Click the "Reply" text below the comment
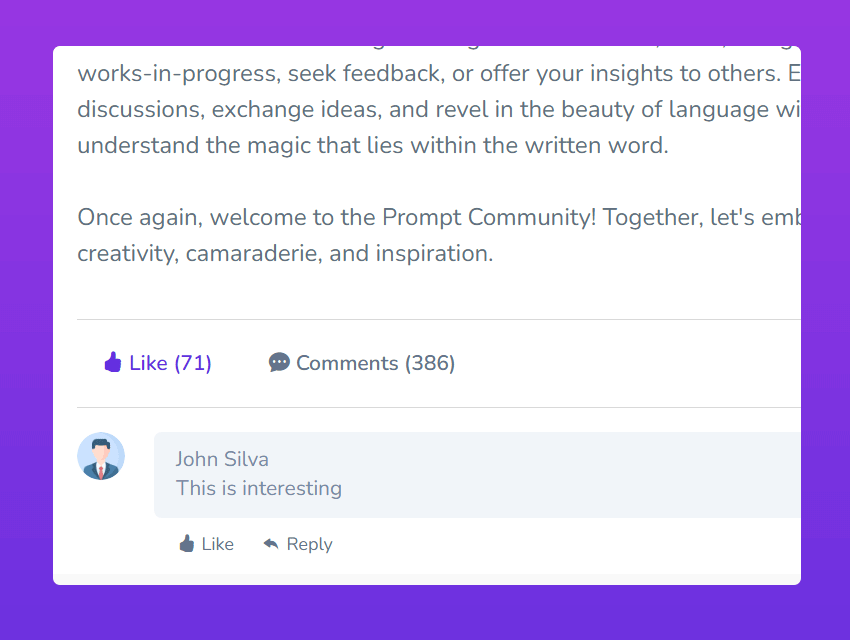Screen dimensions: 850x640 coord(309,544)
